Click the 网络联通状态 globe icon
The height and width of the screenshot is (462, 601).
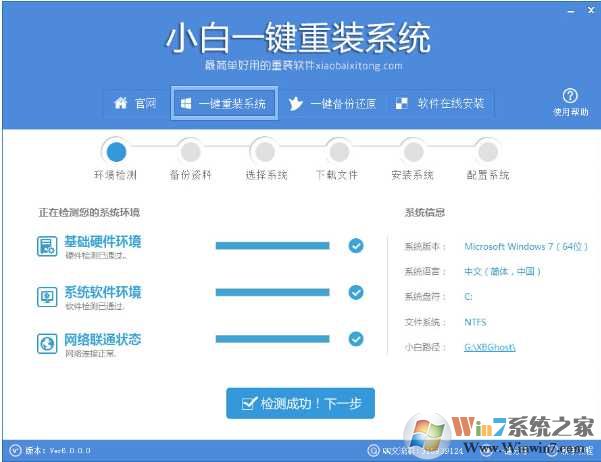[x=47, y=343]
